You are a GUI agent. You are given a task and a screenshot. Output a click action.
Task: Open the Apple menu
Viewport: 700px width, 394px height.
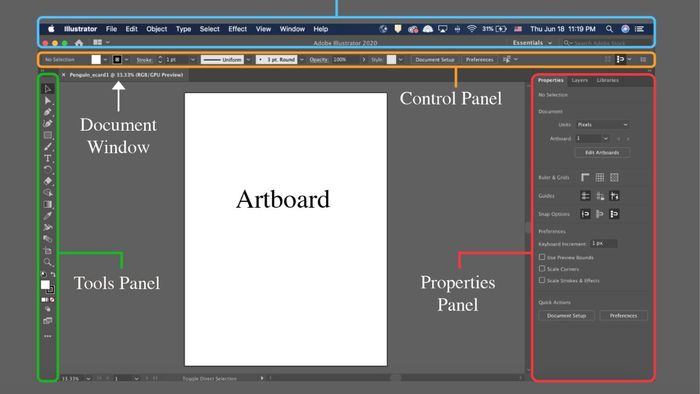click(x=51, y=29)
